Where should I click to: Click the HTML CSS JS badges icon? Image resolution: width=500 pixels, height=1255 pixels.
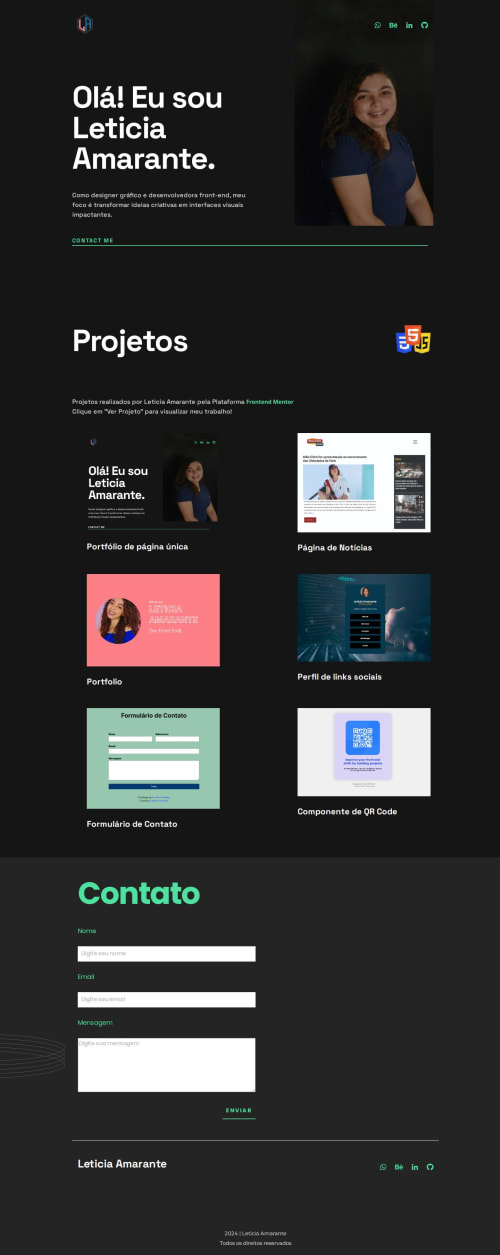pyautogui.click(x=414, y=340)
